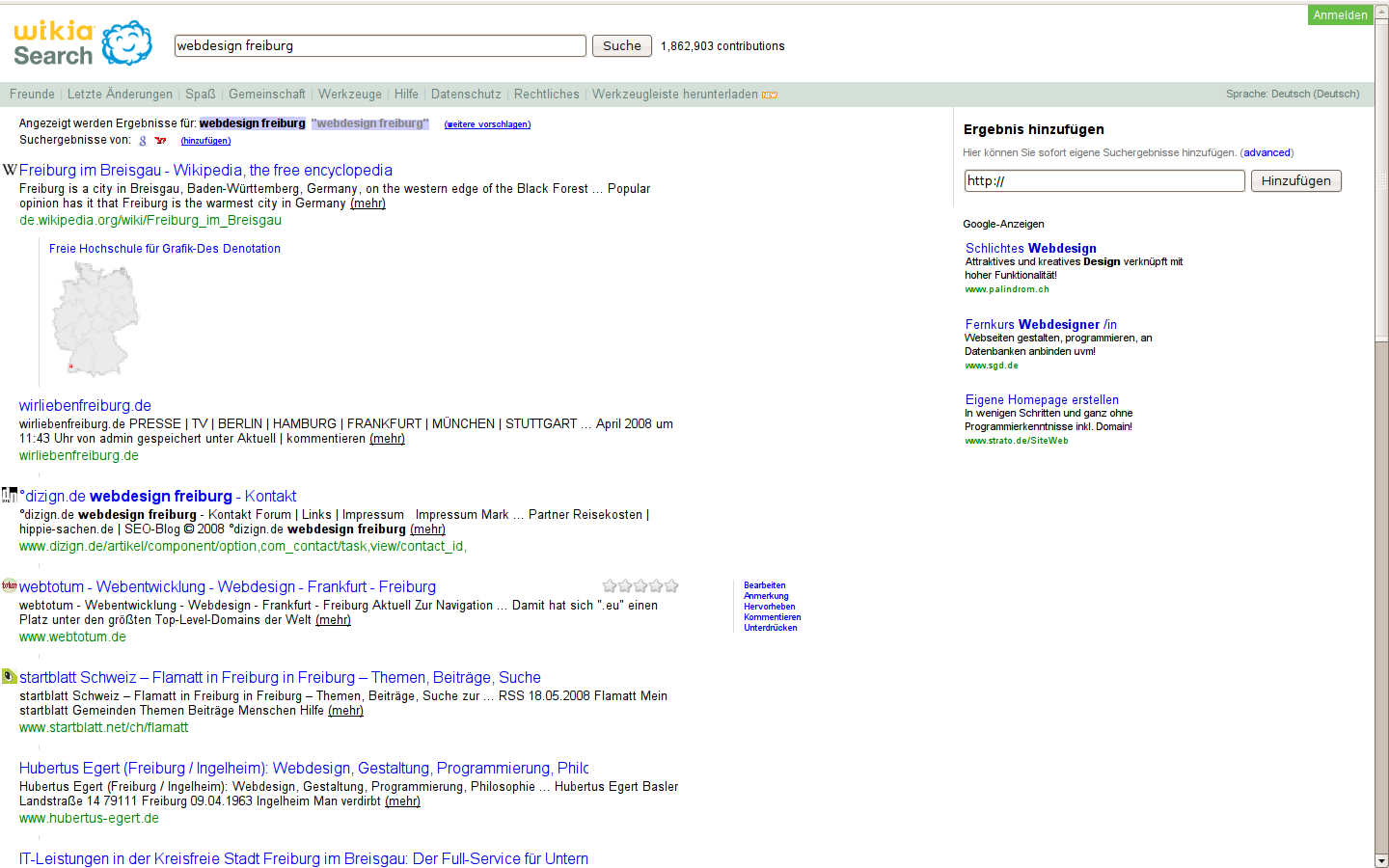This screenshot has width=1389, height=868.
Task: Select the Yahoo source icon
Action: tap(160, 141)
